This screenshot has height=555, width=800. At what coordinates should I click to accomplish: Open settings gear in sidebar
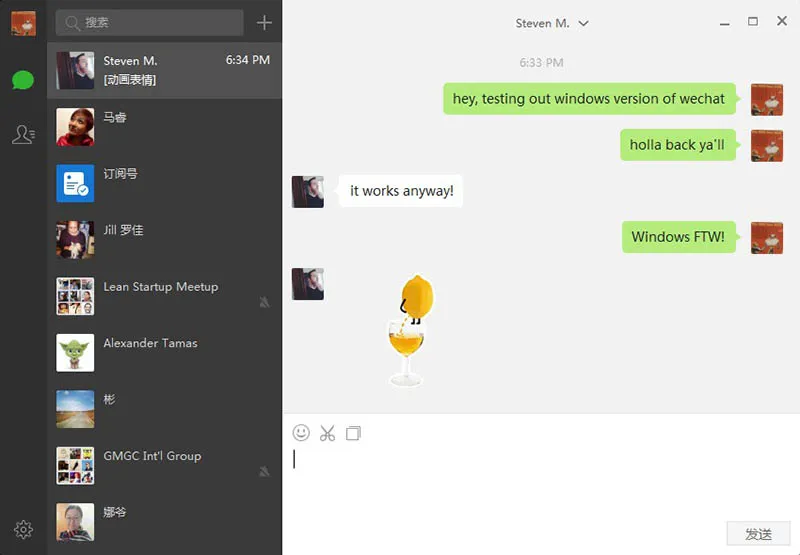point(23,530)
